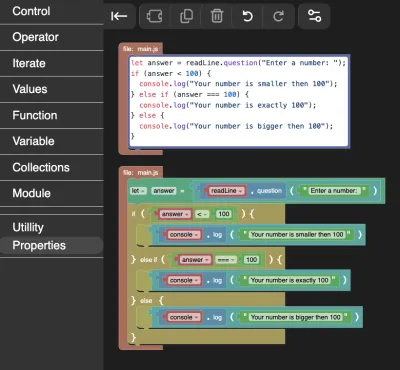Click inside the JavaScript code editor text area
This screenshot has height=370, width=400.
[x=239, y=101]
